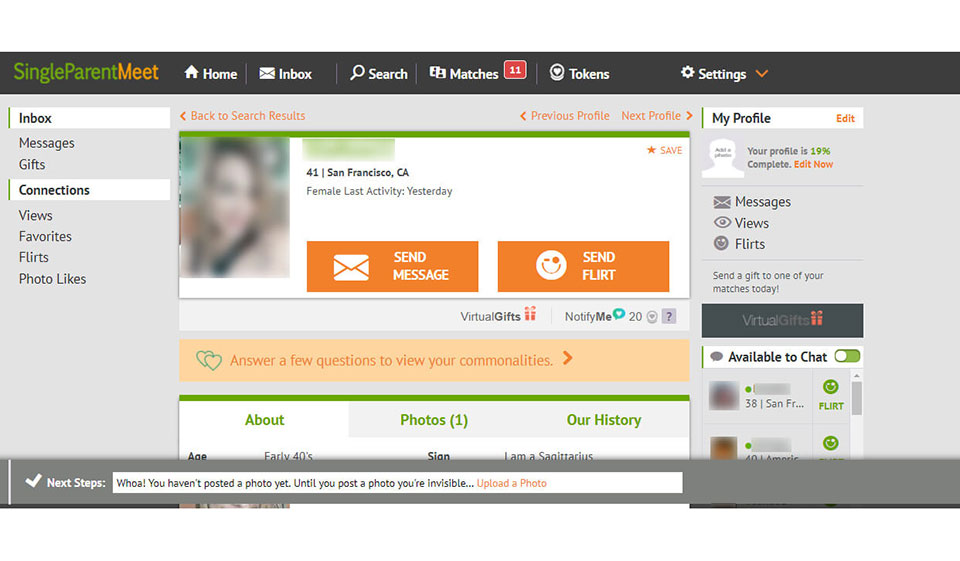Click the Search magnifier icon
The height and width of the screenshot is (561, 960).
pyautogui.click(x=357, y=73)
